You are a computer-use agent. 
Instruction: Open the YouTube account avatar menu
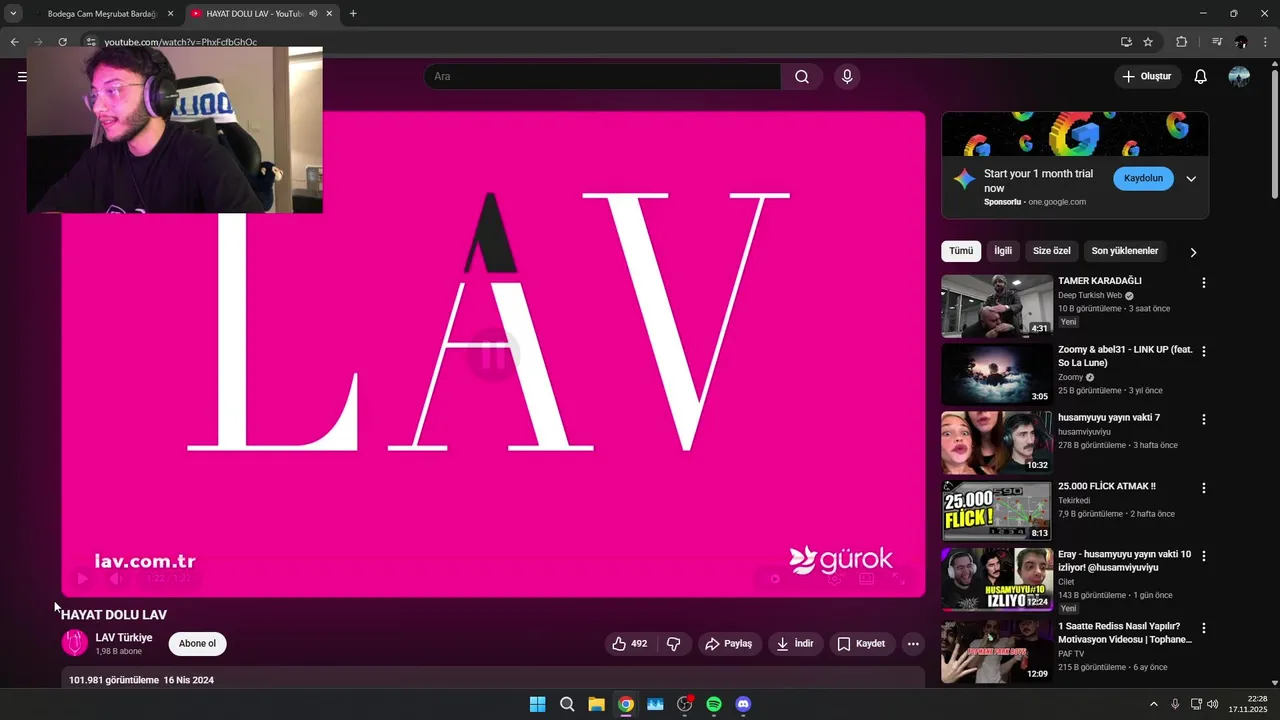tap(1239, 77)
